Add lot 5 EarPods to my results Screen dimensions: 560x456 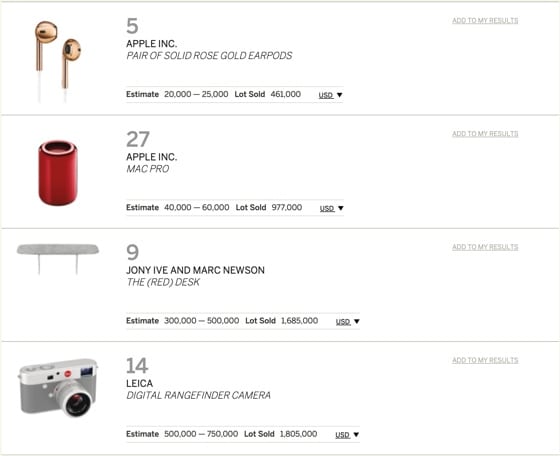click(x=485, y=21)
